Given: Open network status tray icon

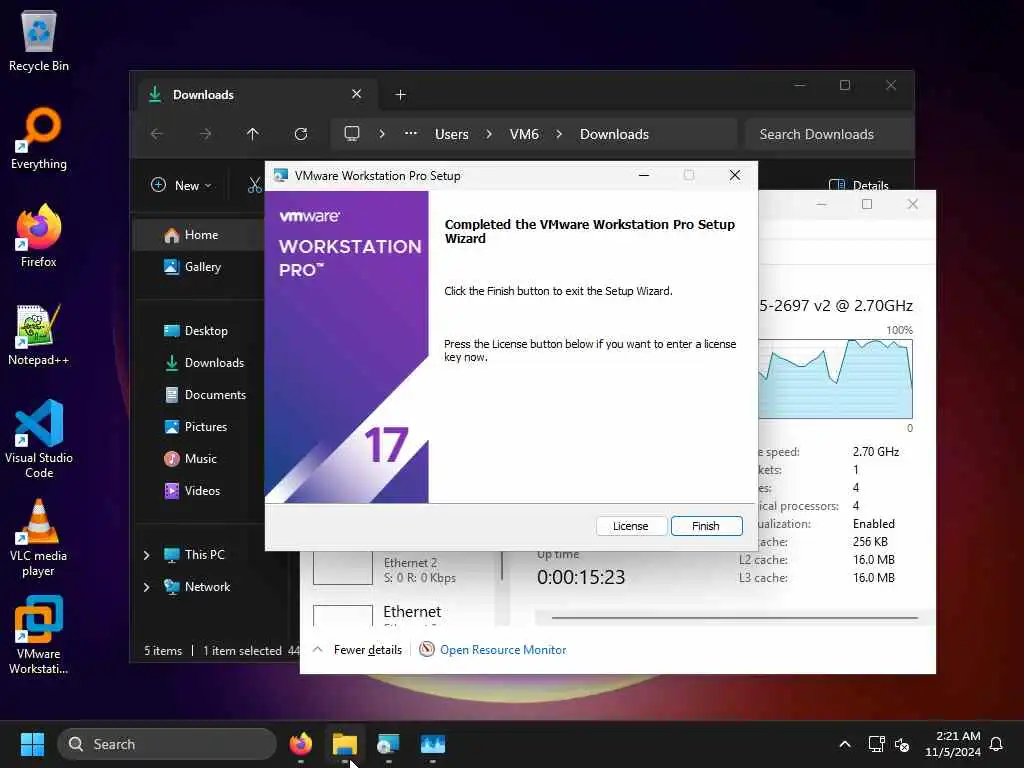Looking at the screenshot, I should [x=876, y=744].
